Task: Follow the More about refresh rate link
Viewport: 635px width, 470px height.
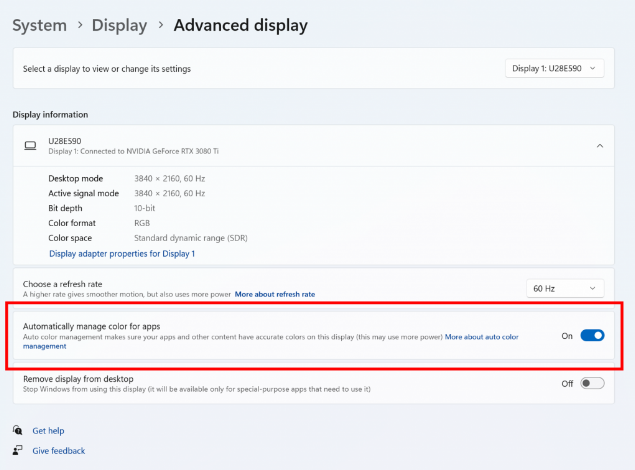Action: click(275, 294)
